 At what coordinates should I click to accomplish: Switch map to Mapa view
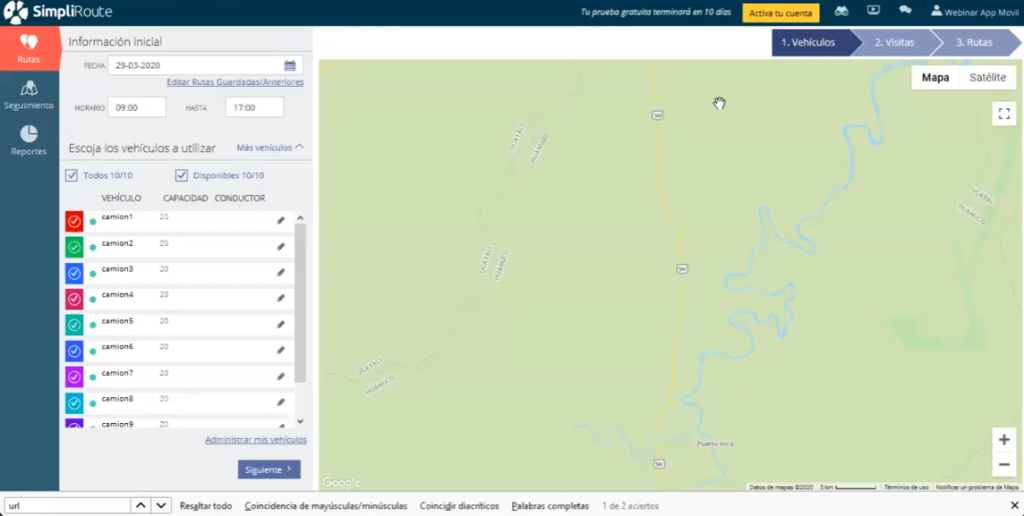(935, 78)
